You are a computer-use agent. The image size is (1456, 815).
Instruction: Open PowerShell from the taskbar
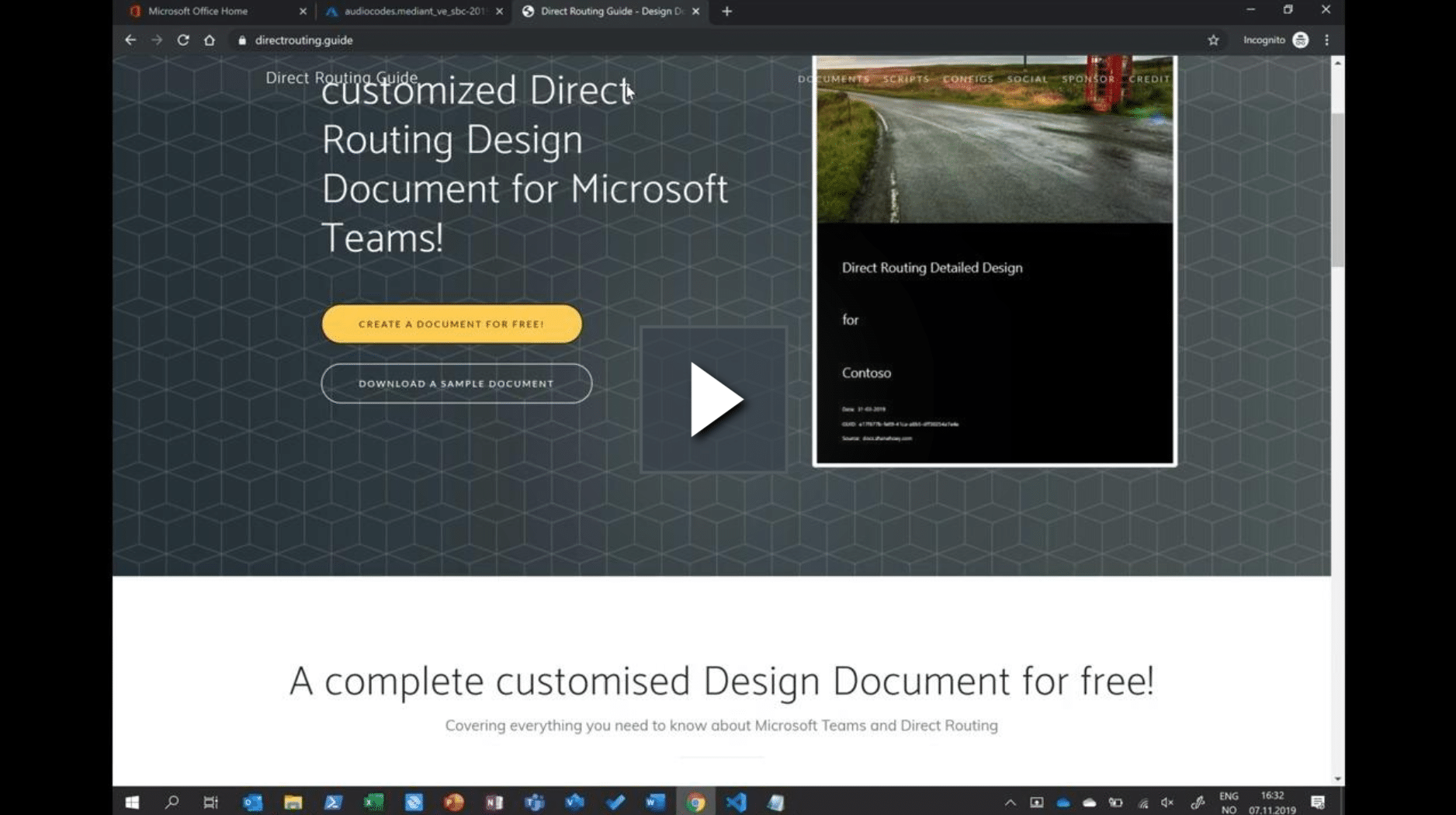(333, 802)
